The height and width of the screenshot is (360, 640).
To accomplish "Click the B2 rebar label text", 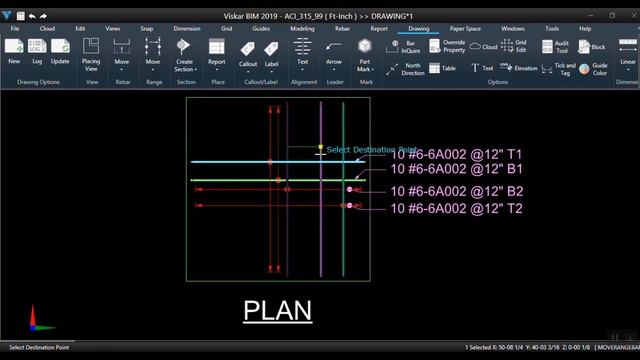I will (x=456, y=191).
